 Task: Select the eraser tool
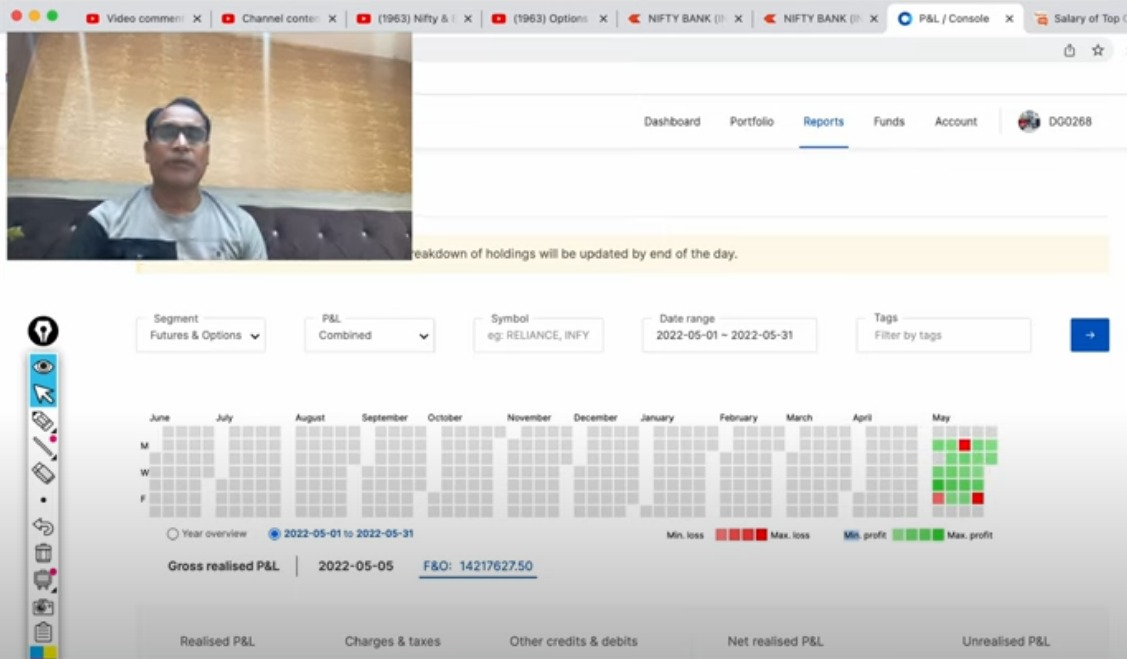(x=43, y=473)
